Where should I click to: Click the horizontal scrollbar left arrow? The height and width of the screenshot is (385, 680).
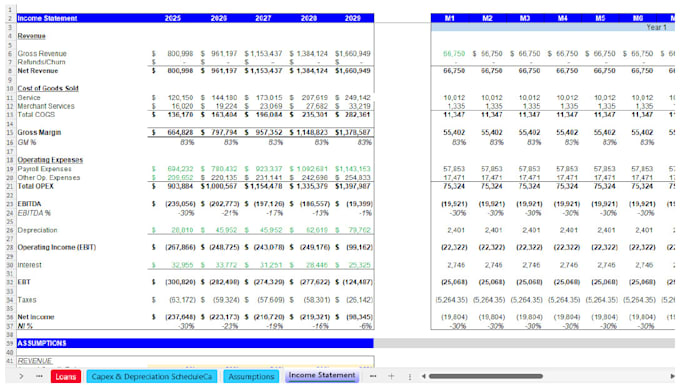pos(423,376)
